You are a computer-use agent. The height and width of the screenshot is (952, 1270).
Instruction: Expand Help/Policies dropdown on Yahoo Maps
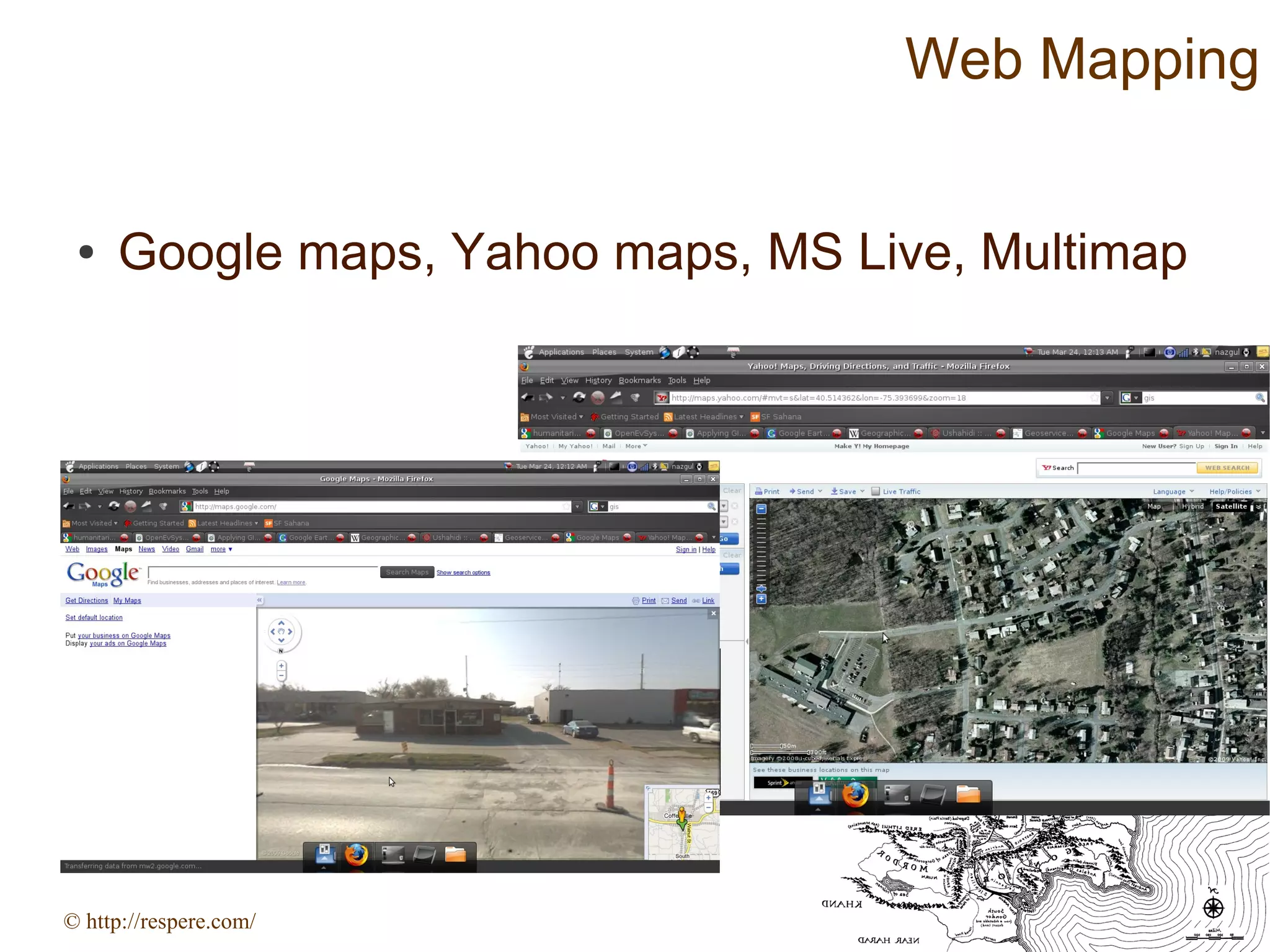coord(1235,491)
